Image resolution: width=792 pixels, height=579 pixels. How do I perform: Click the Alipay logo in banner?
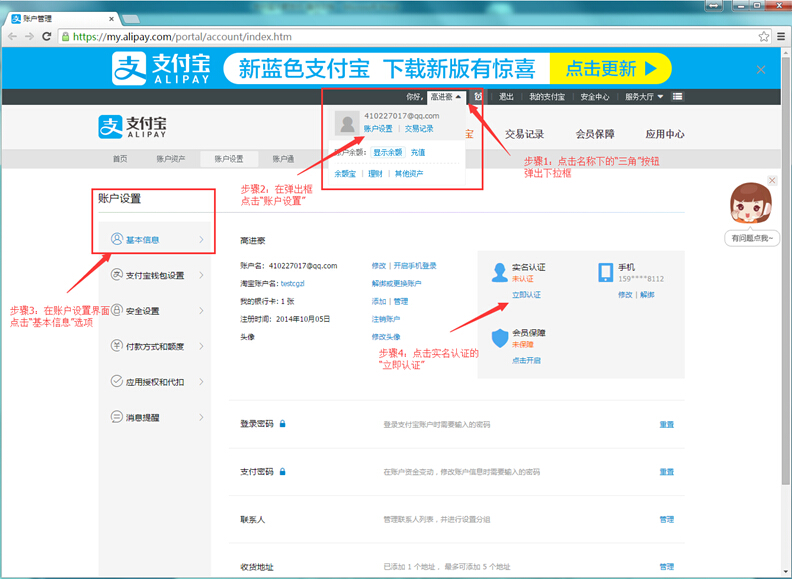[x=161, y=68]
